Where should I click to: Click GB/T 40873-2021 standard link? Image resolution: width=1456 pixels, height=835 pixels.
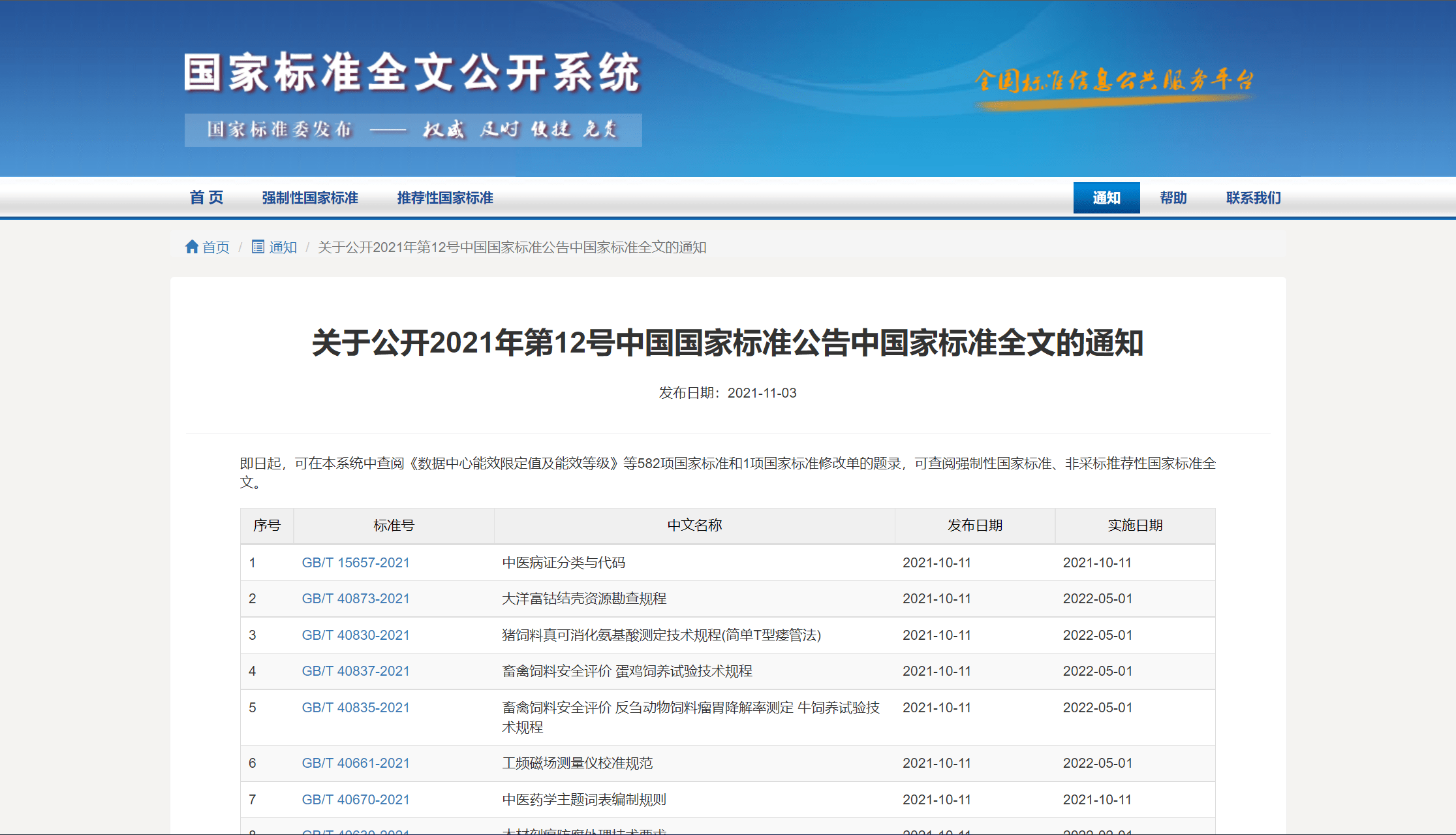(x=355, y=600)
